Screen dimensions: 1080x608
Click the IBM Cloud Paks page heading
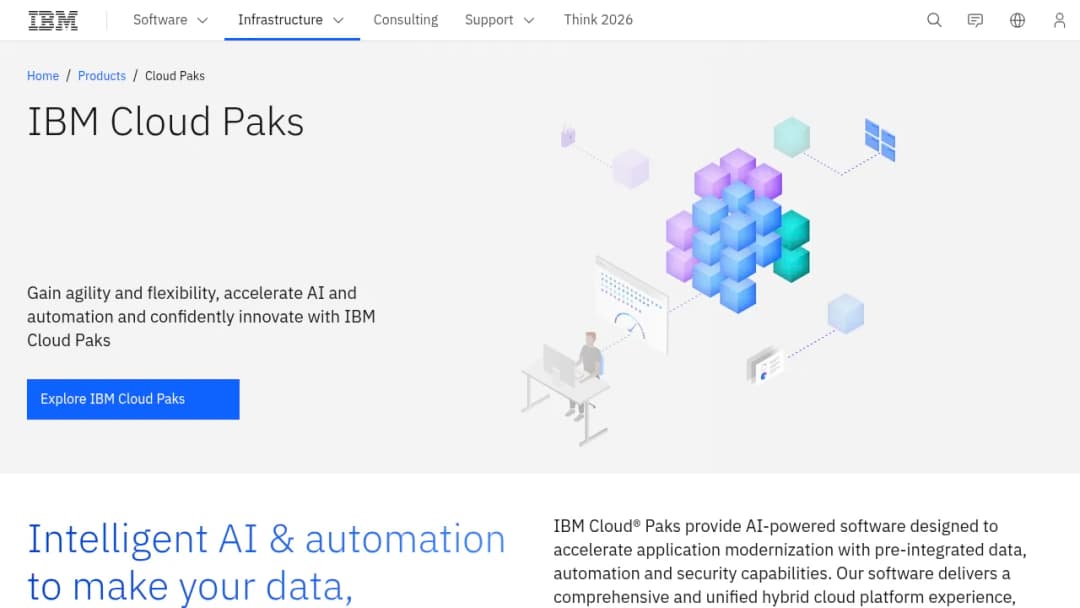point(165,122)
